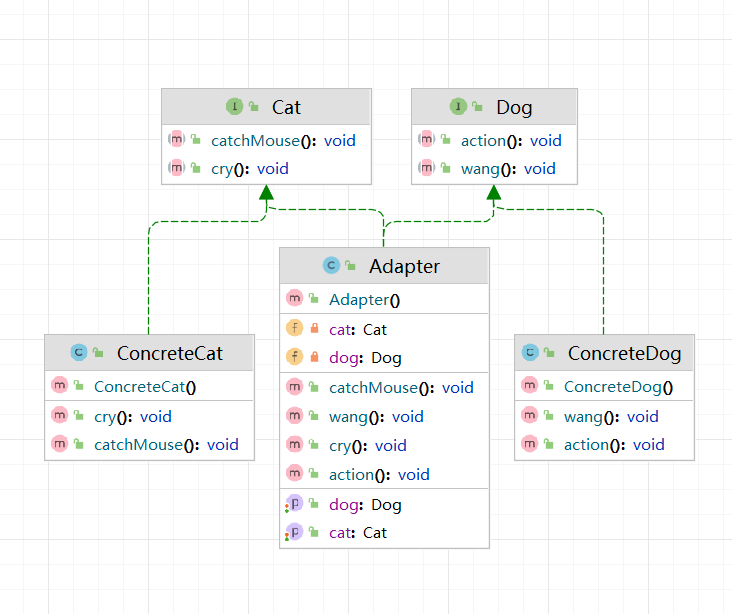732x614 pixels.
Task: Select cry() method in the Cat interface
Action: (249, 169)
